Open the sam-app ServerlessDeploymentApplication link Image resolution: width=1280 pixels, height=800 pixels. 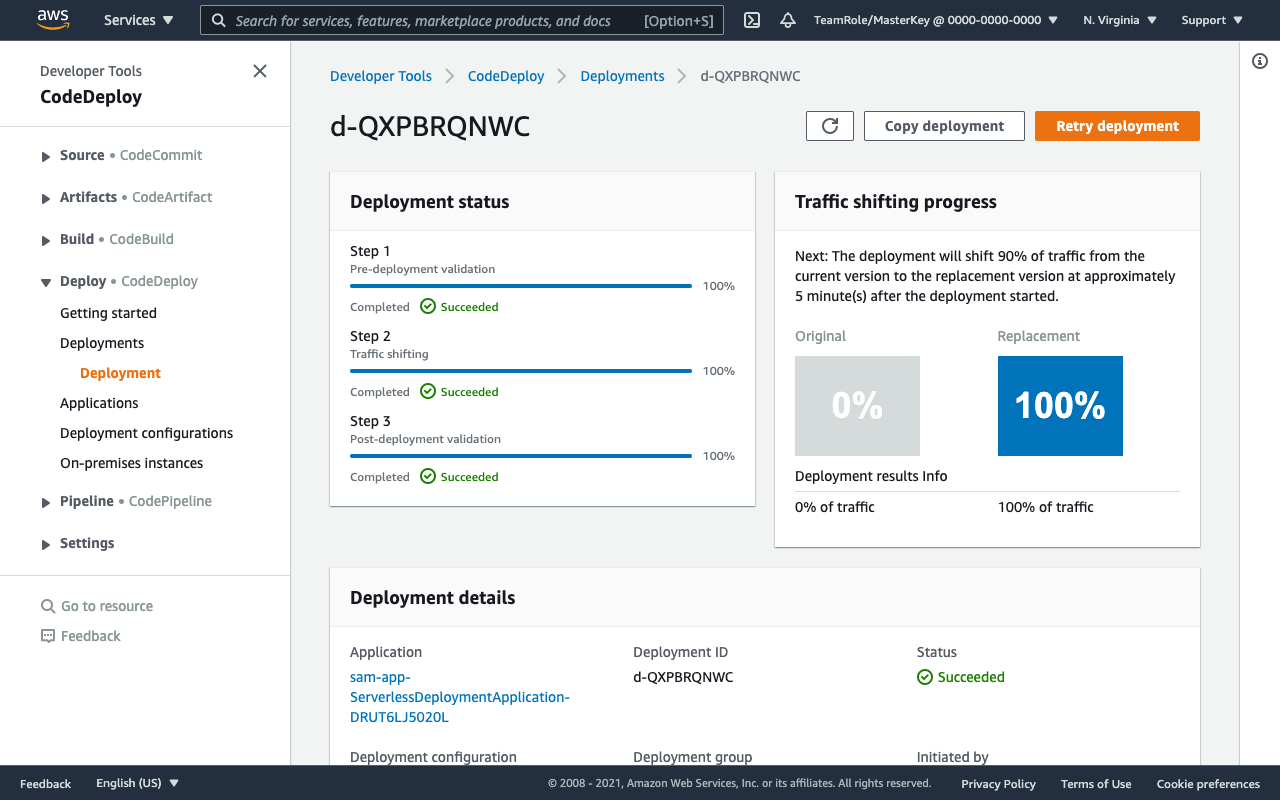pos(460,697)
